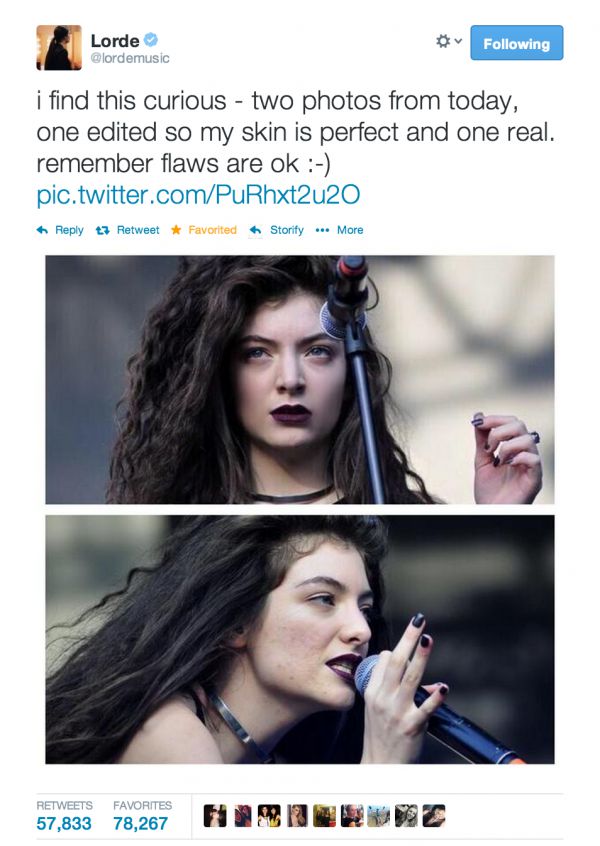Open the @lordemusic handle link
600x846 pixels.
tap(129, 58)
